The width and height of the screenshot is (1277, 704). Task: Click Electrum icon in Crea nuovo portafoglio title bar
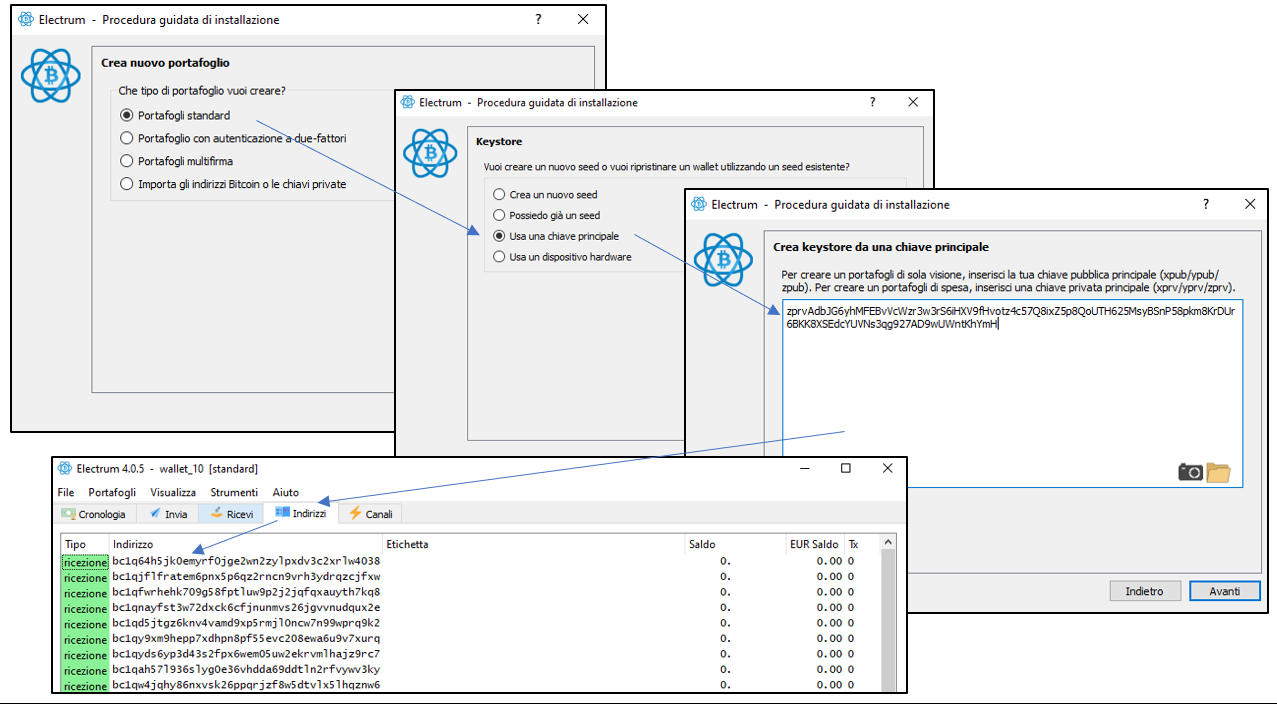(x=26, y=19)
